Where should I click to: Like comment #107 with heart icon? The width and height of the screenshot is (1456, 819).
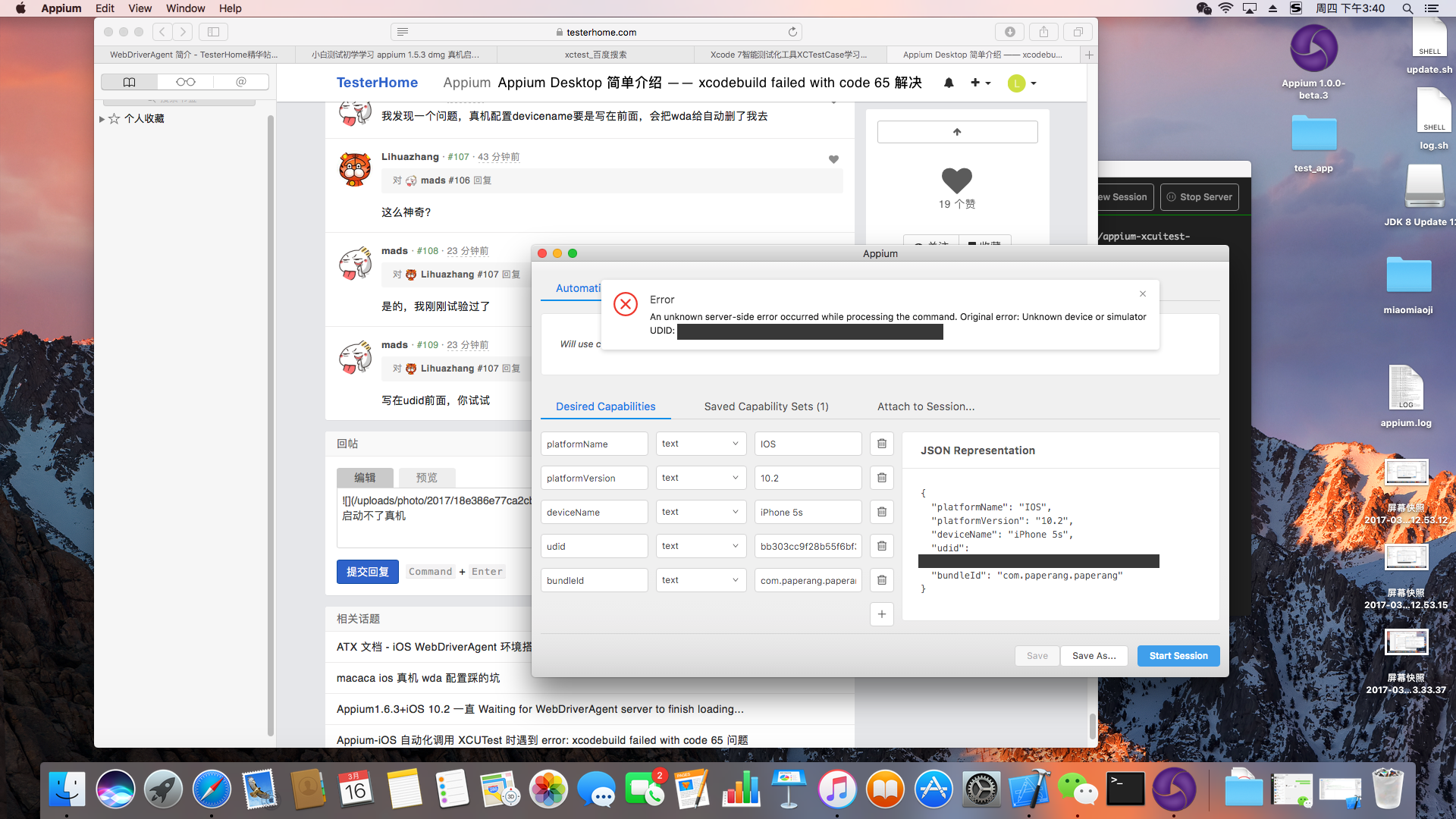pyautogui.click(x=833, y=159)
